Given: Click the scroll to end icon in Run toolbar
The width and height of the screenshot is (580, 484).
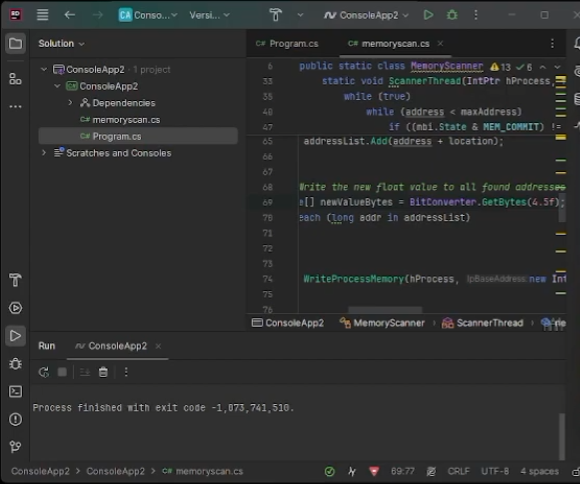Looking at the screenshot, I should [x=85, y=372].
